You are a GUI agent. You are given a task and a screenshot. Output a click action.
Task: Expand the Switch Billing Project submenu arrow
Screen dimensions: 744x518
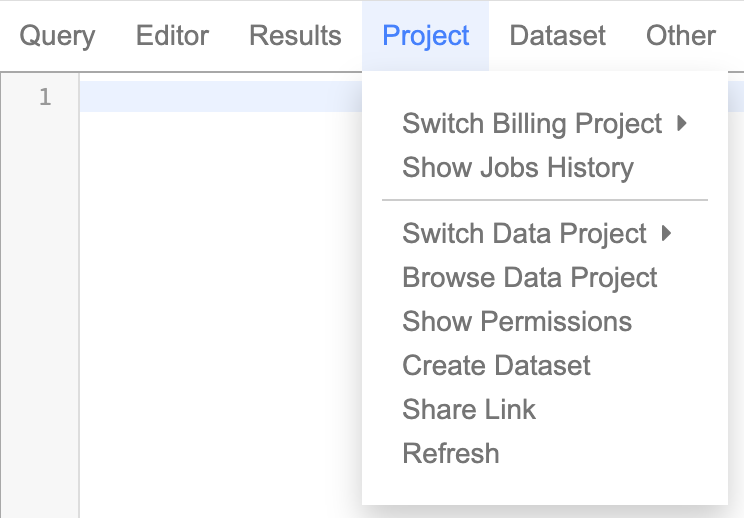682,124
